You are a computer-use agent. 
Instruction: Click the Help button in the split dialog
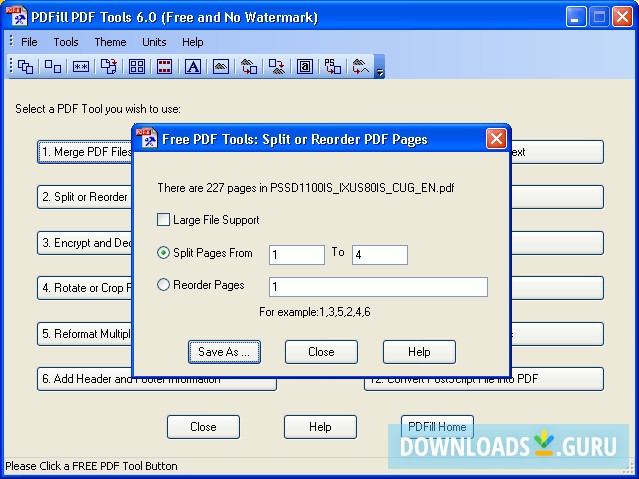click(419, 352)
